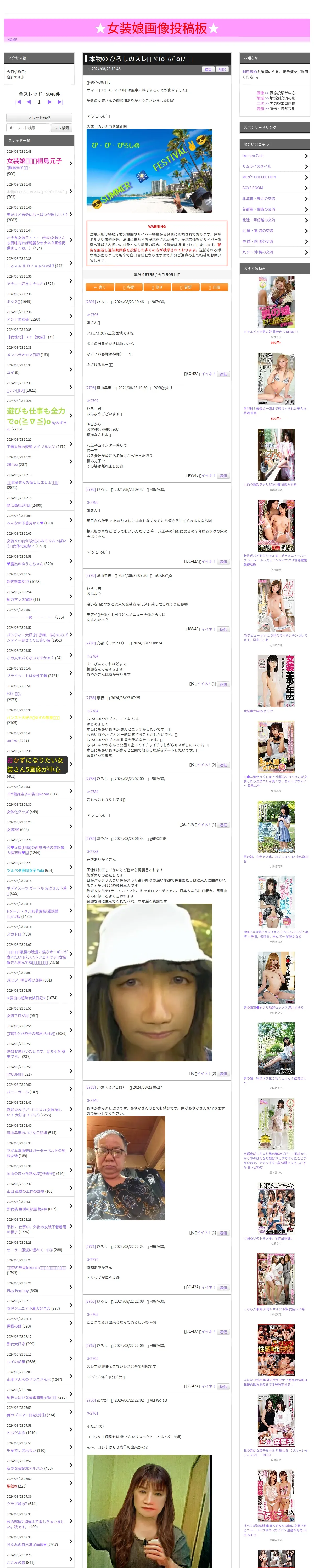
Task: Open 中国・四国の交流 region entry
Action: [x=274, y=241]
